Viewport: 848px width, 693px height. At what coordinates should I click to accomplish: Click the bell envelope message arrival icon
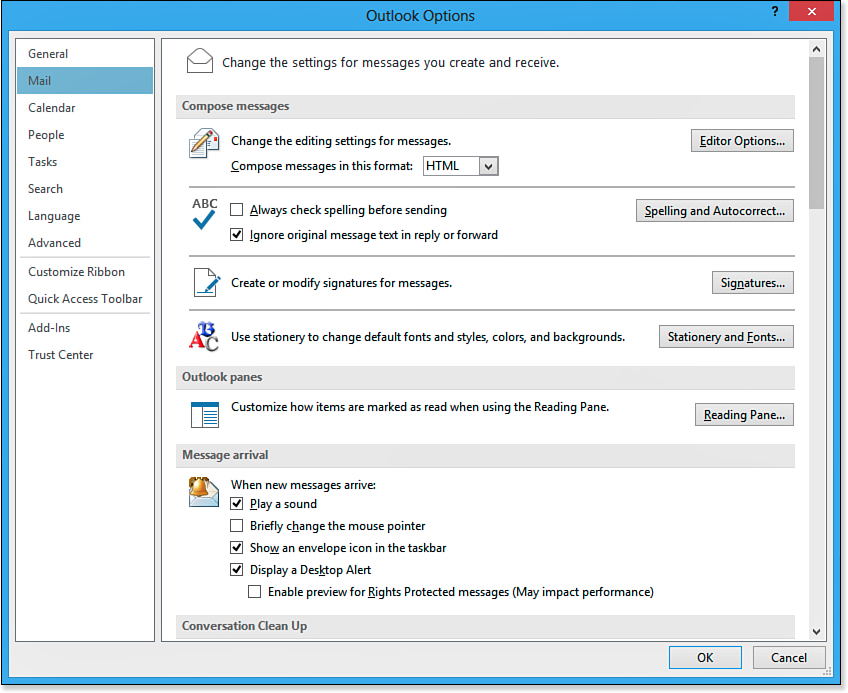[204, 491]
